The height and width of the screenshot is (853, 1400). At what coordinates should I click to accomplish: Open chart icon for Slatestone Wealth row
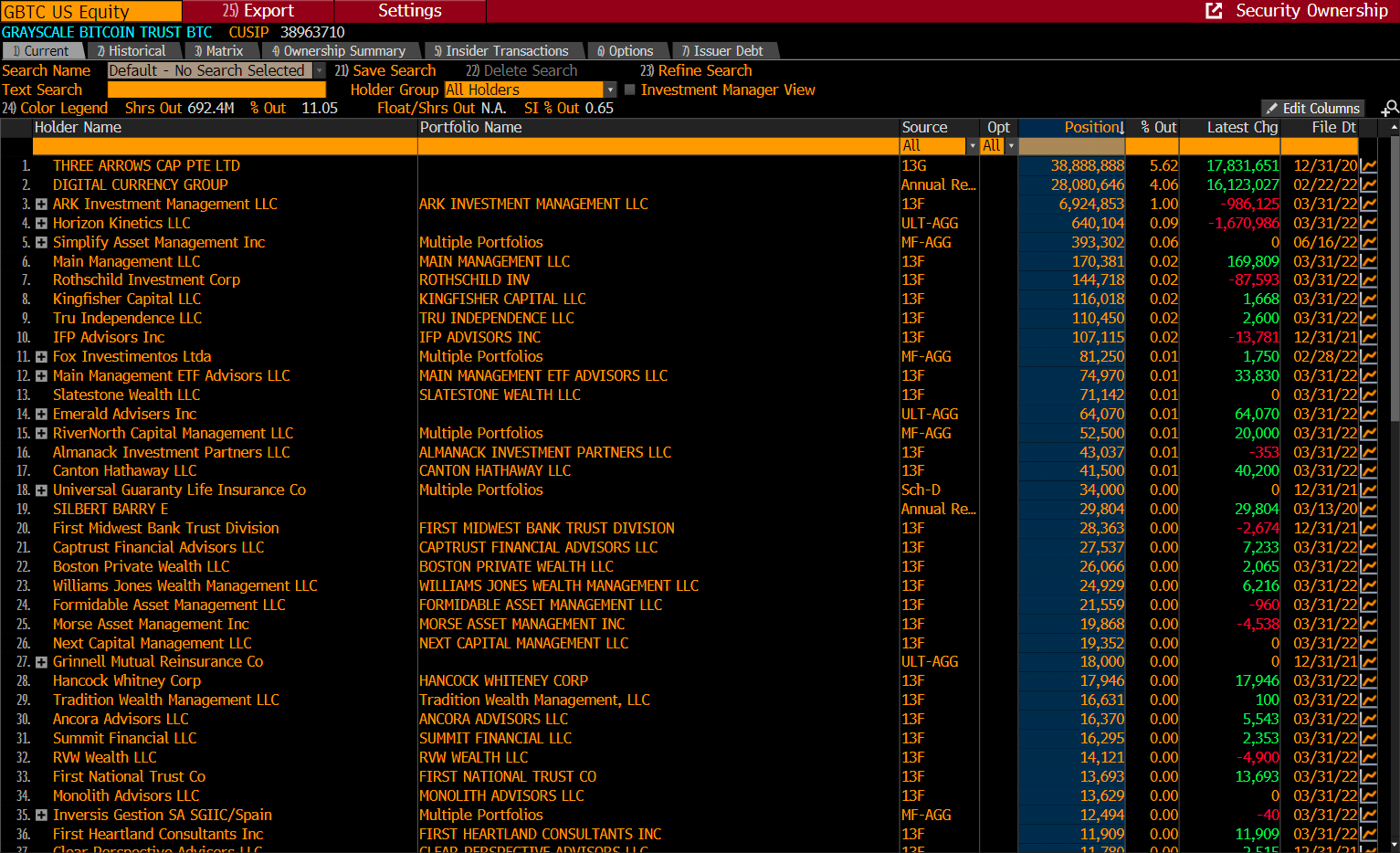(1368, 395)
